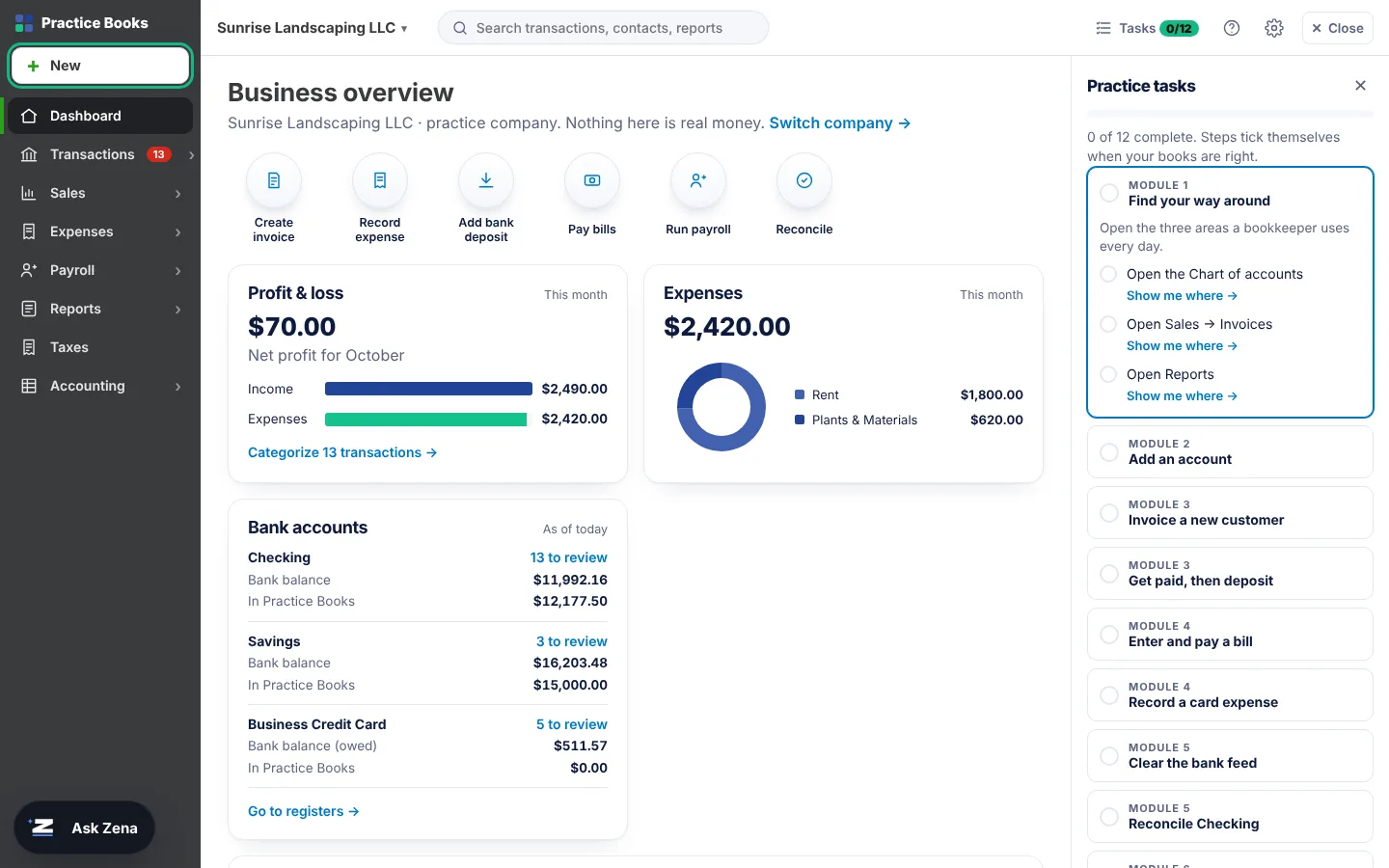Toggle the Find your way around module circle
This screenshot has width=1389, height=868.
tap(1109, 193)
